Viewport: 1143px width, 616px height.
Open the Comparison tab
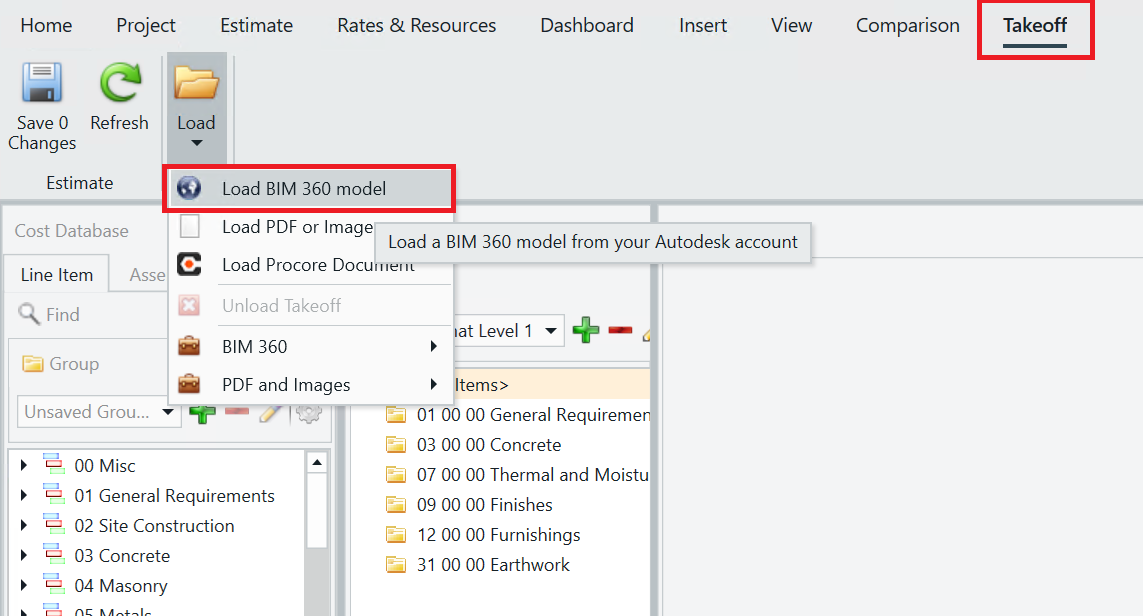pos(906,25)
